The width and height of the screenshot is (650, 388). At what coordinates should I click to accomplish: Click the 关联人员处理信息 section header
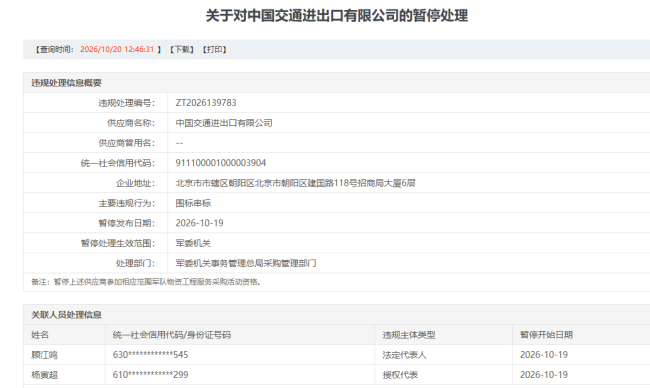click(66, 315)
